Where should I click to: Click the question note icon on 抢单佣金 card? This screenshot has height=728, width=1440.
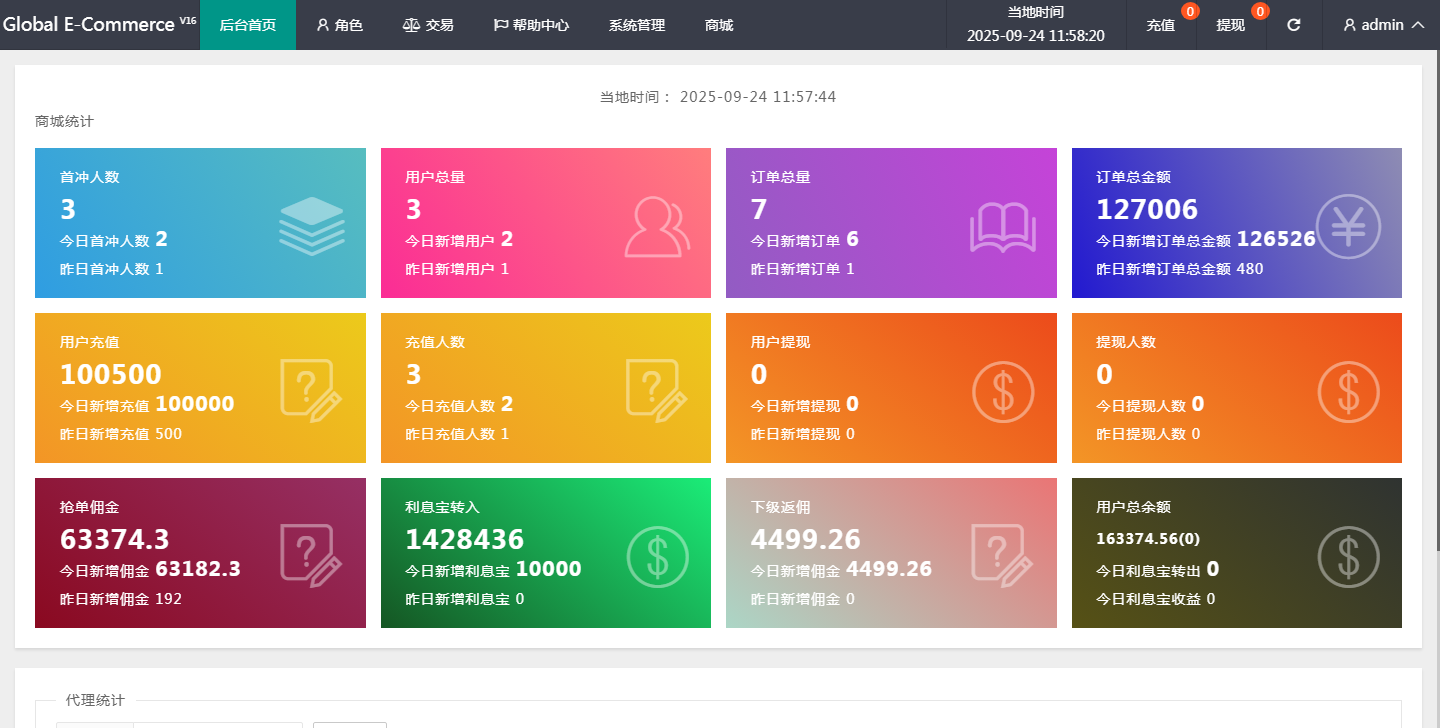tap(311, 555)
